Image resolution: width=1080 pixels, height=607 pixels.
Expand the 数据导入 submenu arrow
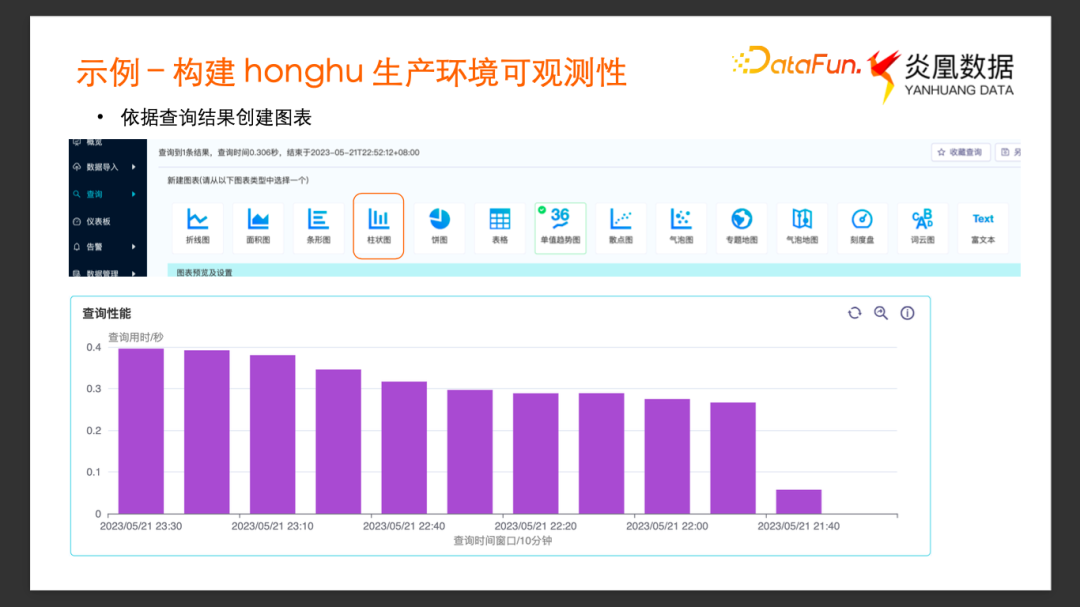(x=134, y=167)
